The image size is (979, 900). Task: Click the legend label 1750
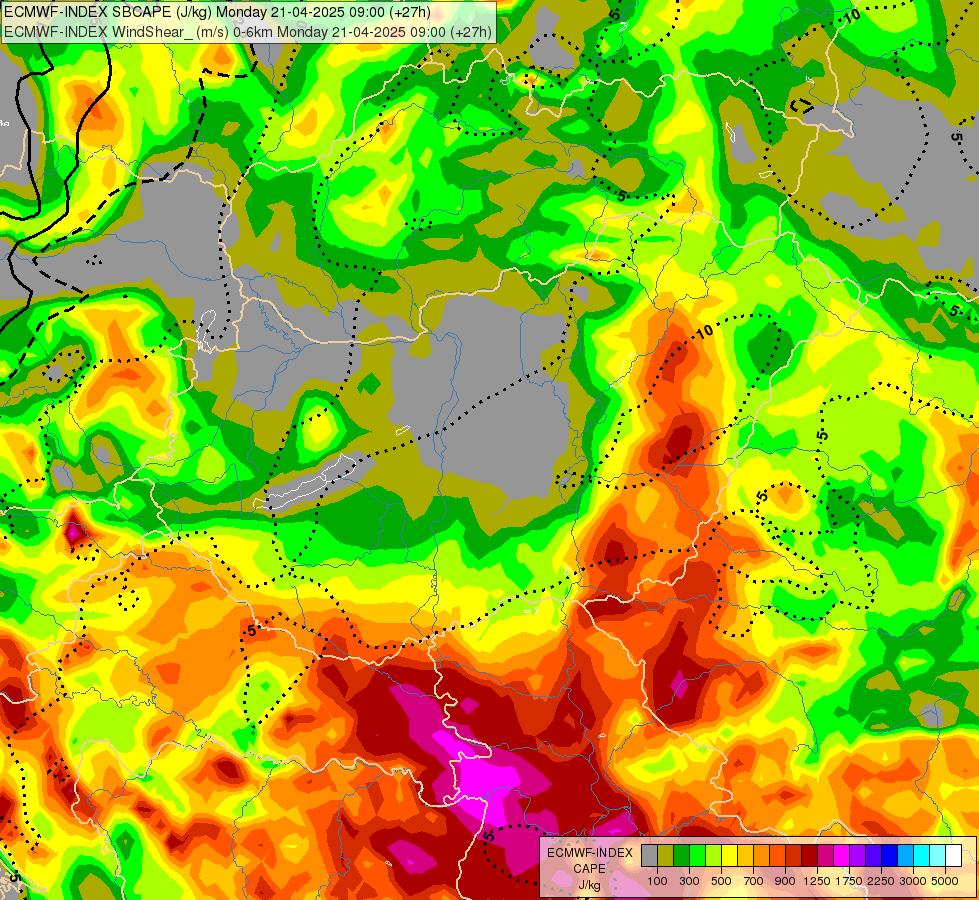tap(849, 881)
